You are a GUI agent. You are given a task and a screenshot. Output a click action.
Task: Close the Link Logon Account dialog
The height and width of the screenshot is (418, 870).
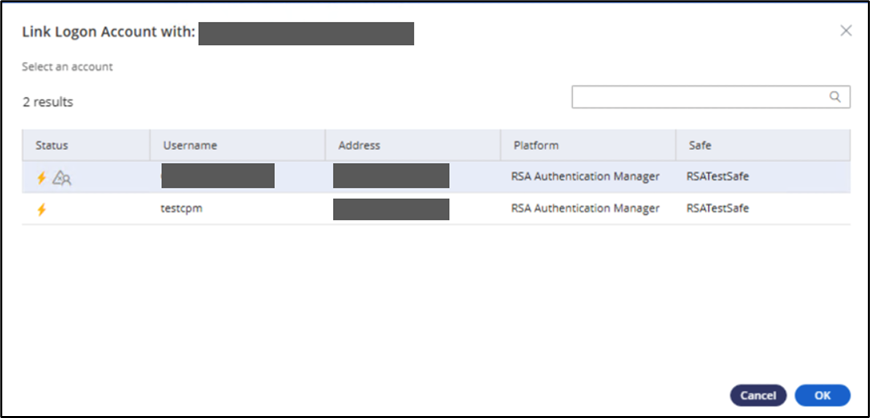[846, 31]
